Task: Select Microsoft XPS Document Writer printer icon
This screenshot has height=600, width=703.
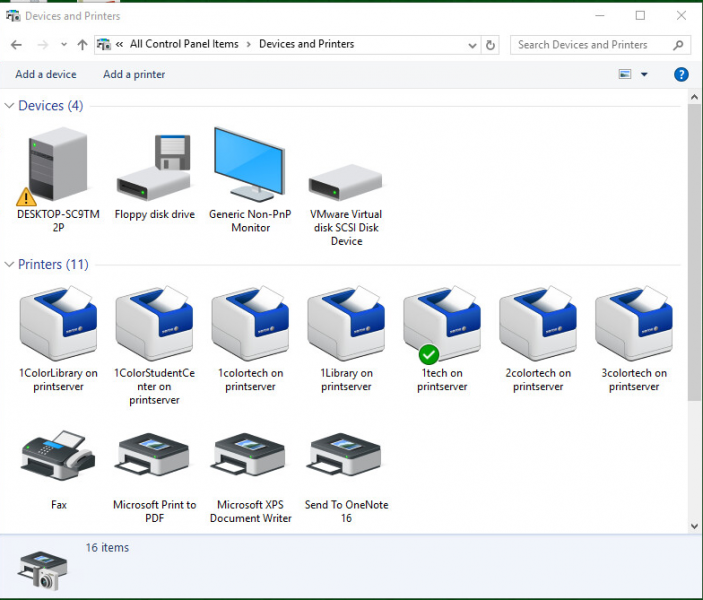Action: (x=249, y=455)
